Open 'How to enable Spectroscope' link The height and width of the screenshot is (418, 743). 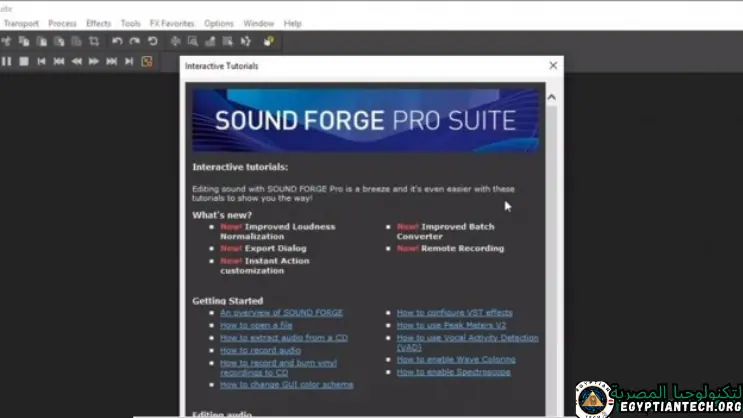tap(453, 373)
